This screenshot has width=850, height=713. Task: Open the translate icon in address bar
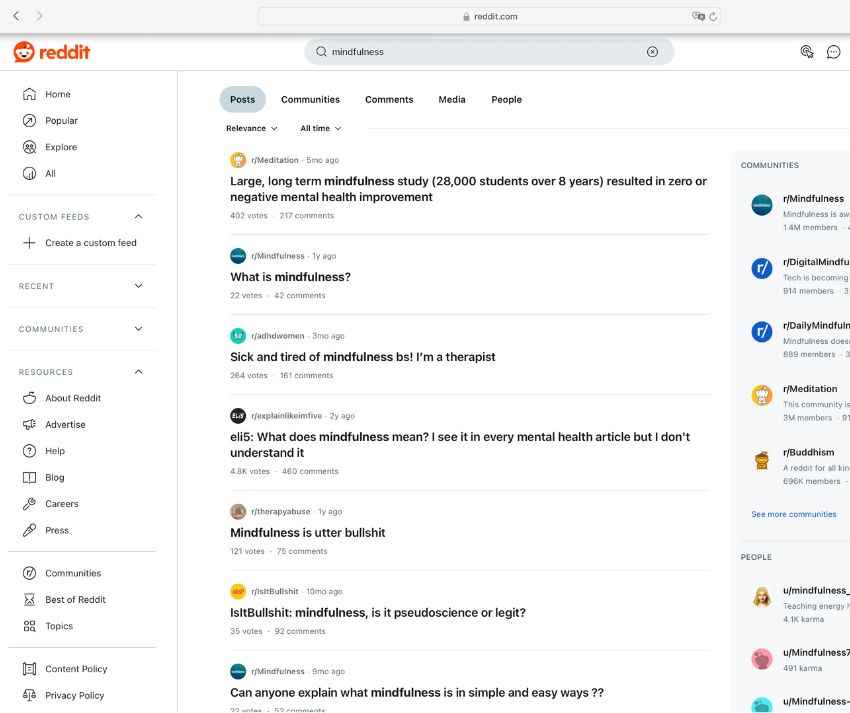pos(698,16)
